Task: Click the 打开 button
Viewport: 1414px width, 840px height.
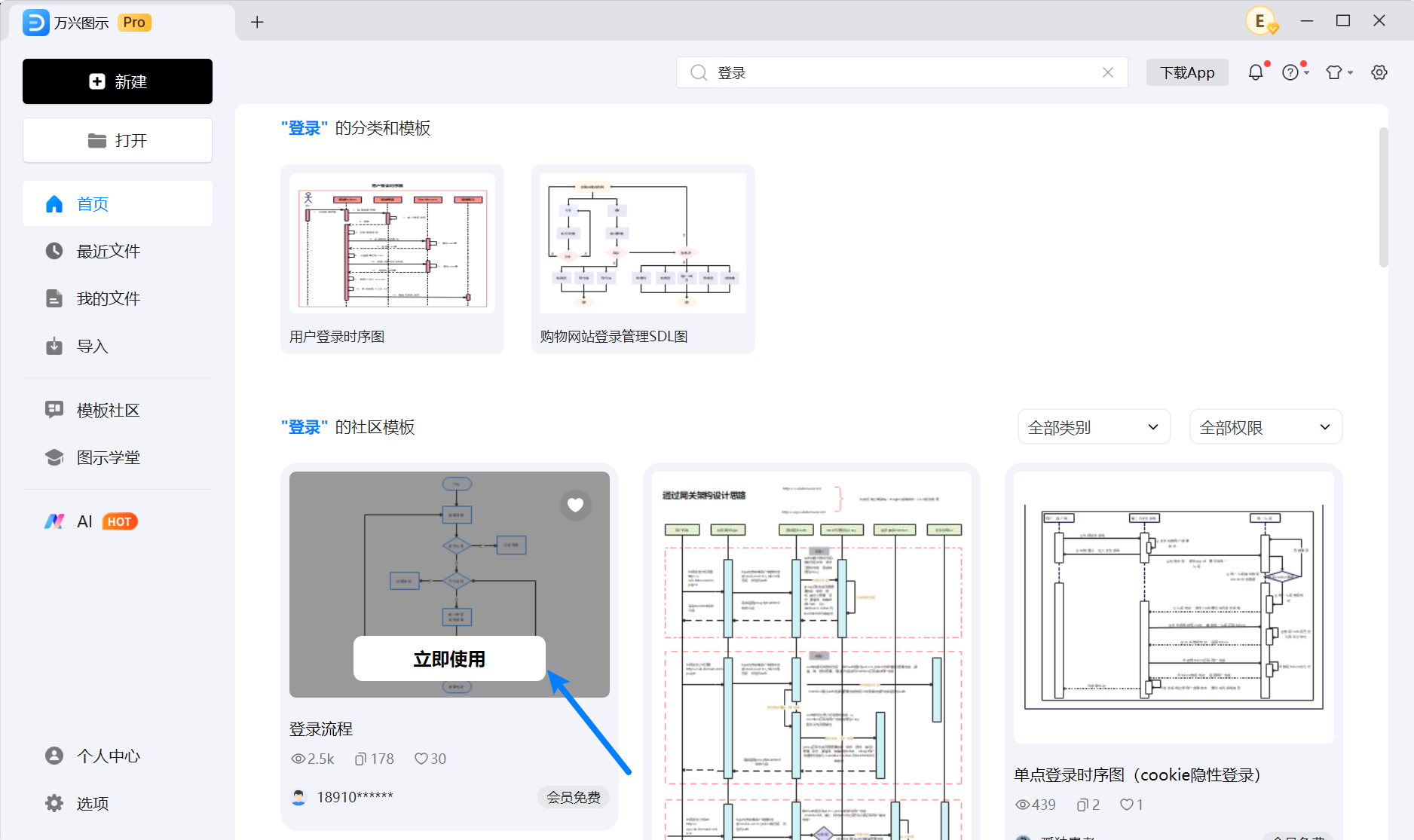Action: [x=118, y=140]
